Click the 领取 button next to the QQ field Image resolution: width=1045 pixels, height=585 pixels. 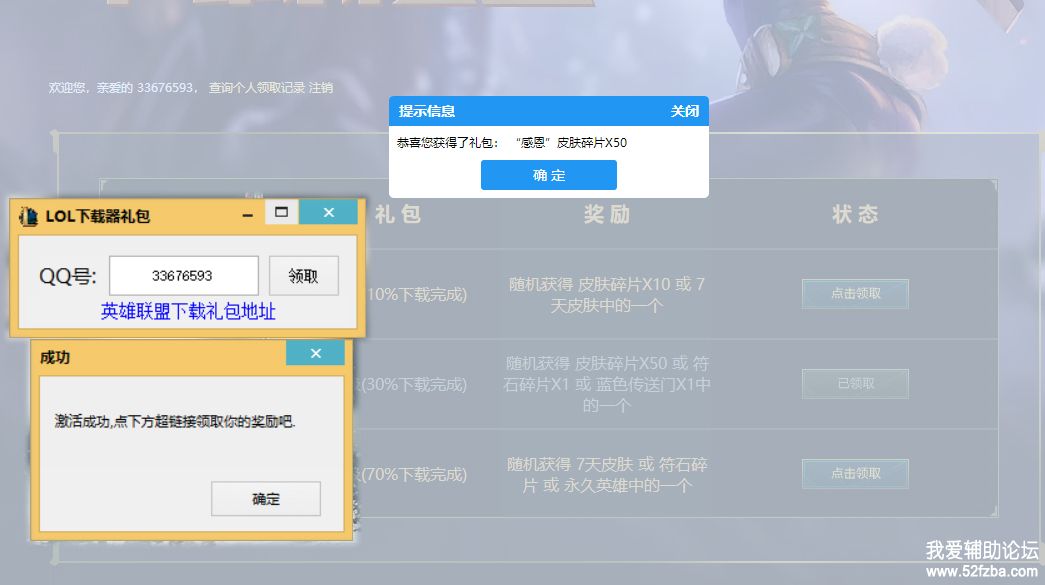click(303, 275)
